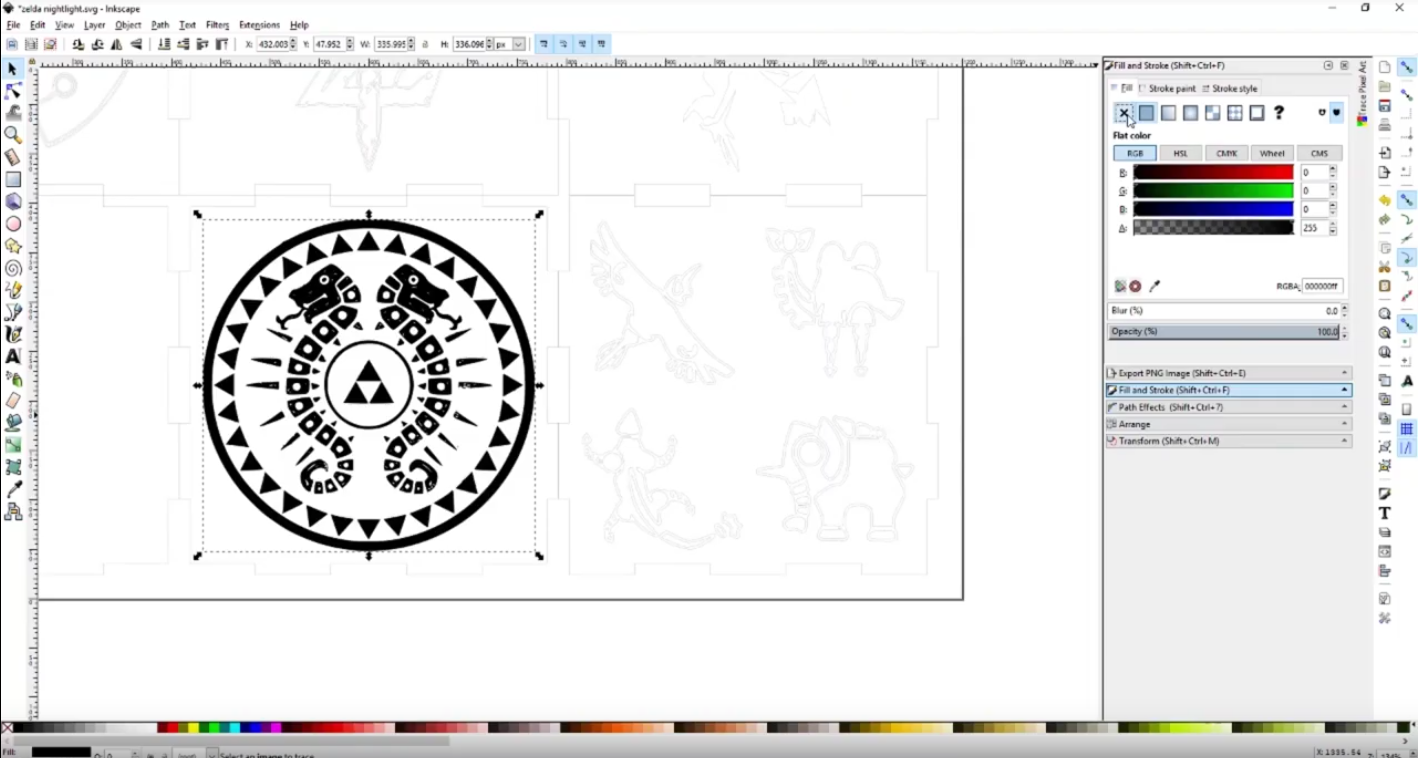The height and width of the screenshot is (758, 1418).
Task: Set fill to Unset paint (question mark)
Action: tap(1278, 113)
